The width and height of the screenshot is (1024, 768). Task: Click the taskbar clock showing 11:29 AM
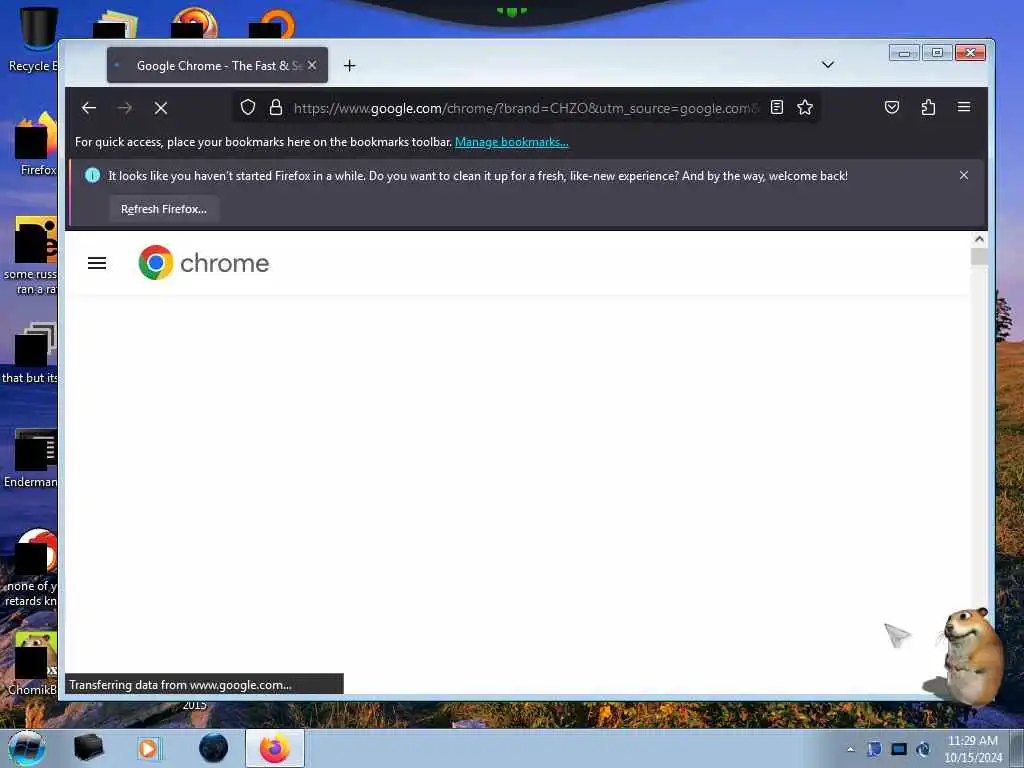972,749
